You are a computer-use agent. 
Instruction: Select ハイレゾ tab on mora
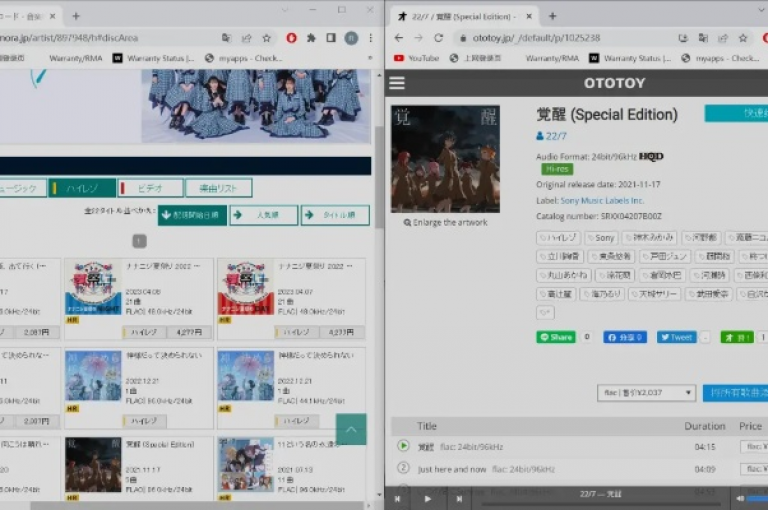coord(82,188)
